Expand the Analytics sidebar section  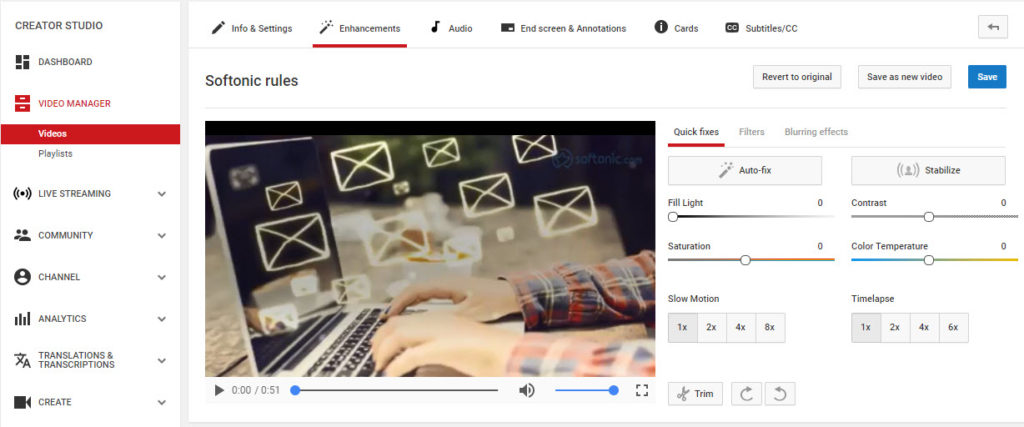[161, 319]
